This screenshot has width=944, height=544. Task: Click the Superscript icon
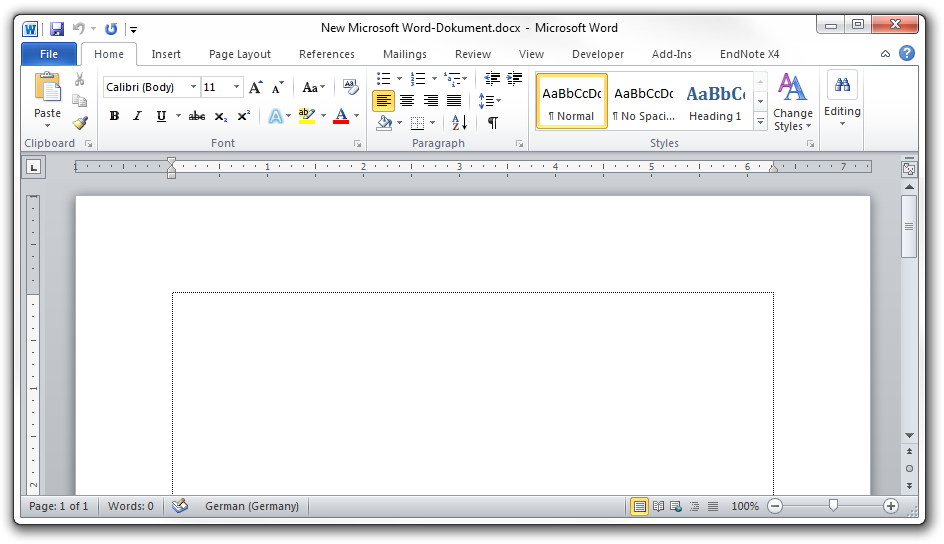point(243,116)
